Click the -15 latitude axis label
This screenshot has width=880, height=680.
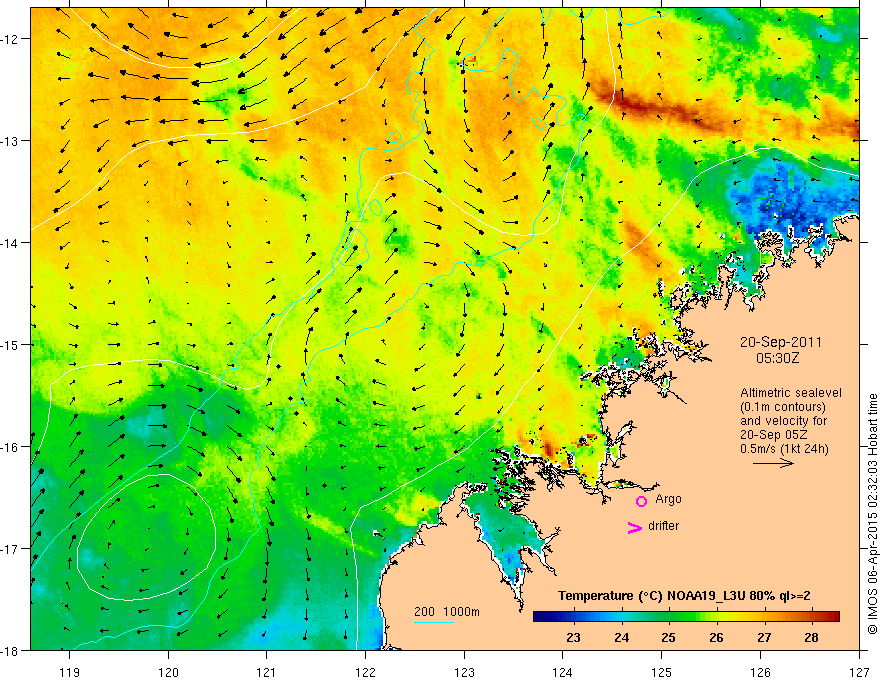(11, 345)
